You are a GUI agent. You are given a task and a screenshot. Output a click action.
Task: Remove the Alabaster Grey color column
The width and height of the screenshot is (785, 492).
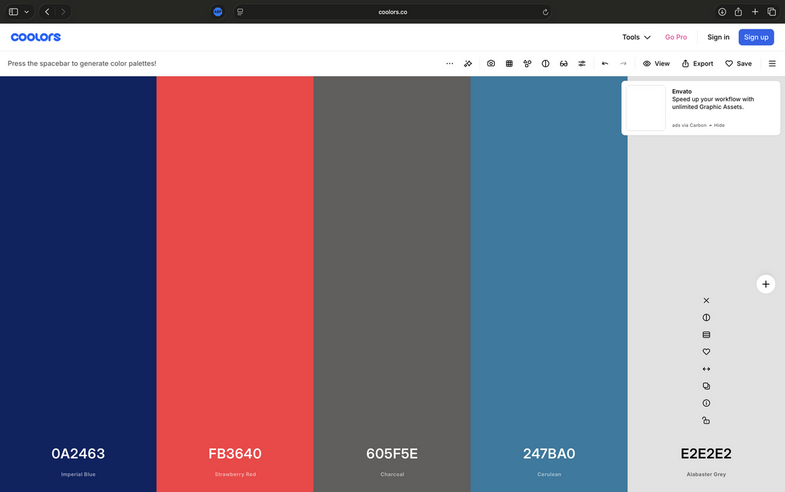pyautogui.click(x=706, y=300)
